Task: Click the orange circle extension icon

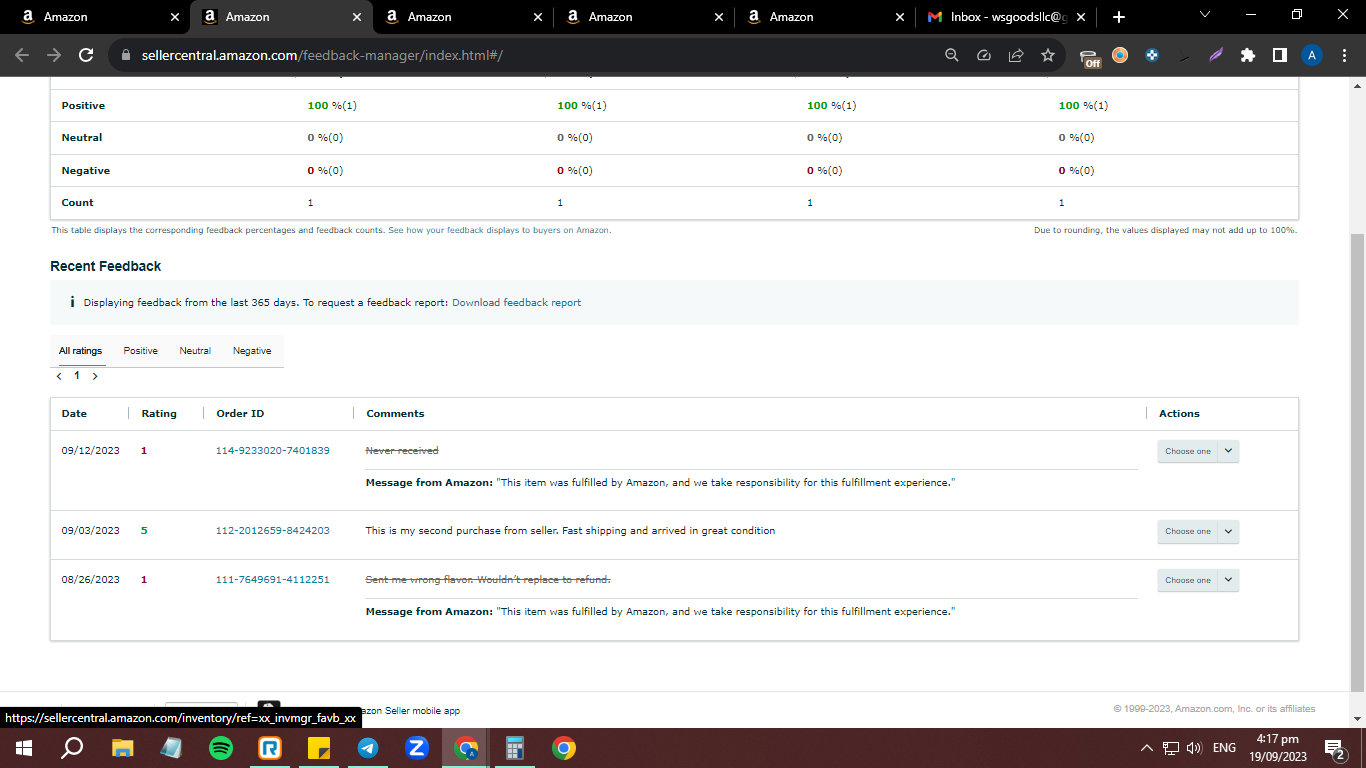Action: (x=1120, y=55)
